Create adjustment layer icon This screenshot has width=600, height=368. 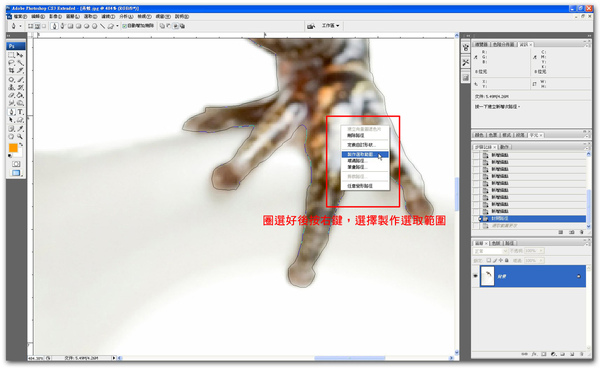(553, 354)
